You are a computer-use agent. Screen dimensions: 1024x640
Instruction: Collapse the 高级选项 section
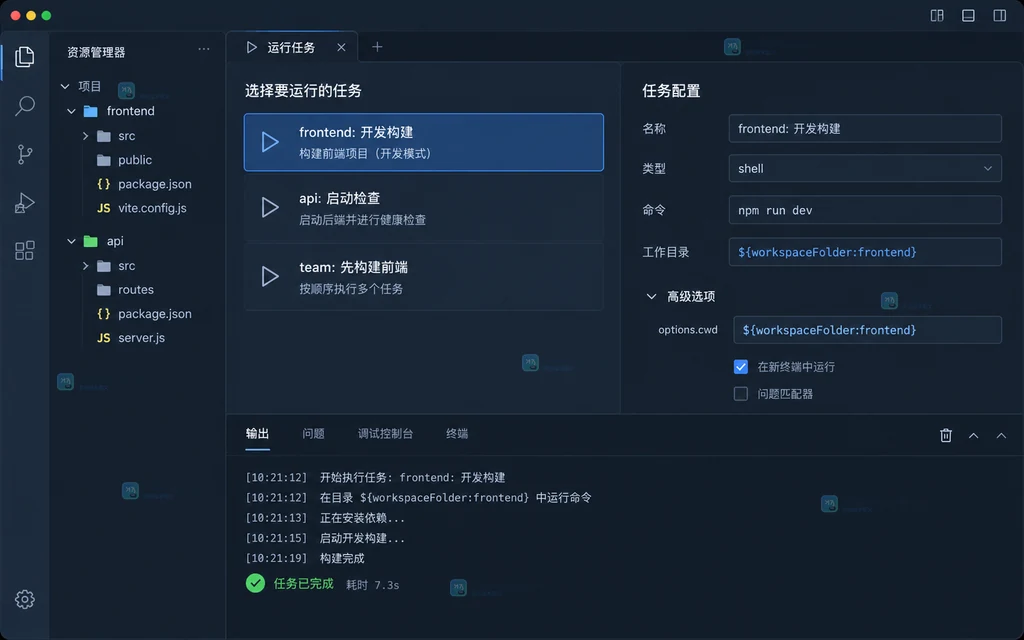pyautogui.click(x=651, y=296)
